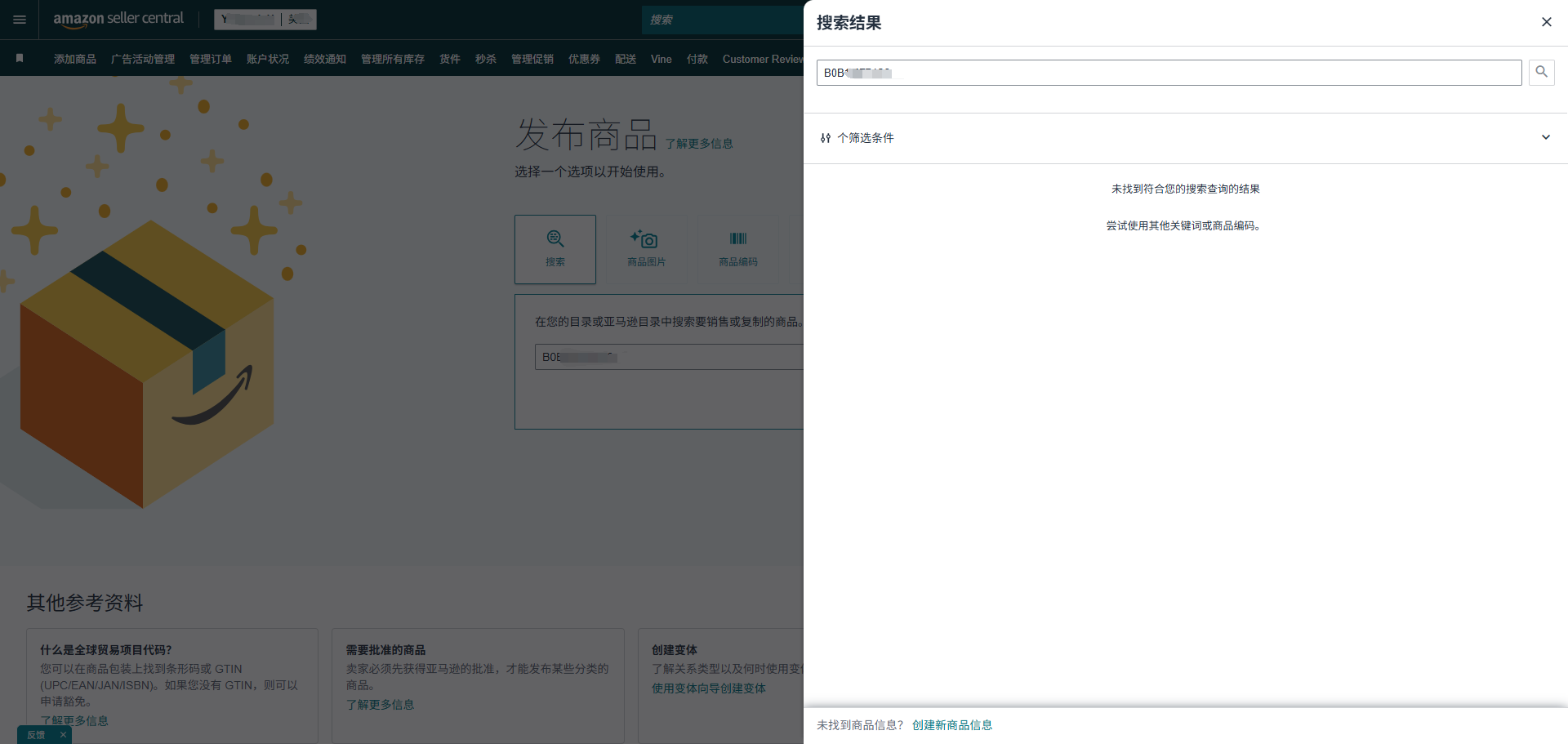Select the Search (搜索) option tile
Screen dimensions: 1568x744
pos(555,249)
